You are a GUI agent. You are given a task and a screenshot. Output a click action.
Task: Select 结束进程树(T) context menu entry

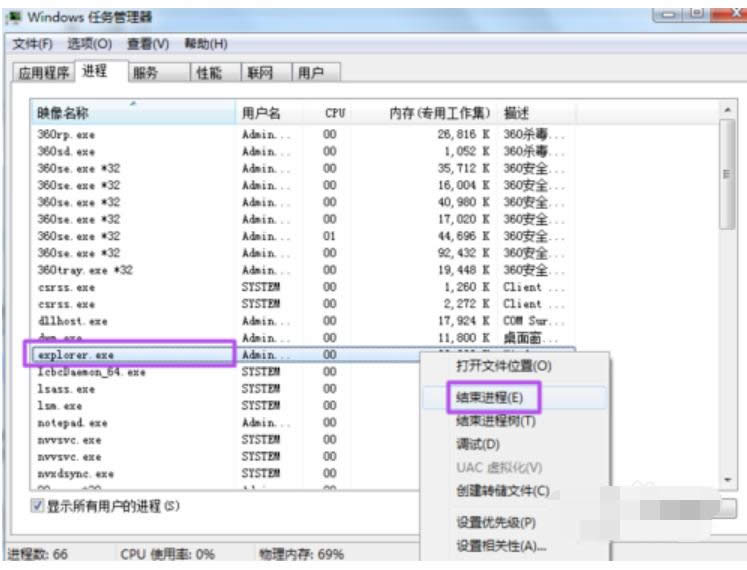pos(496,421)
